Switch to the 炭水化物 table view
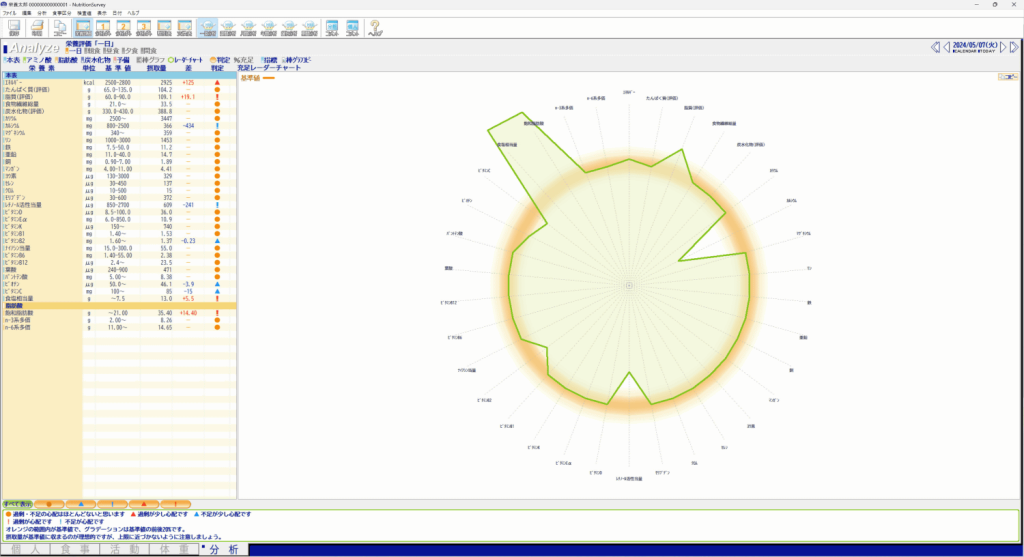 click(95, 60)
